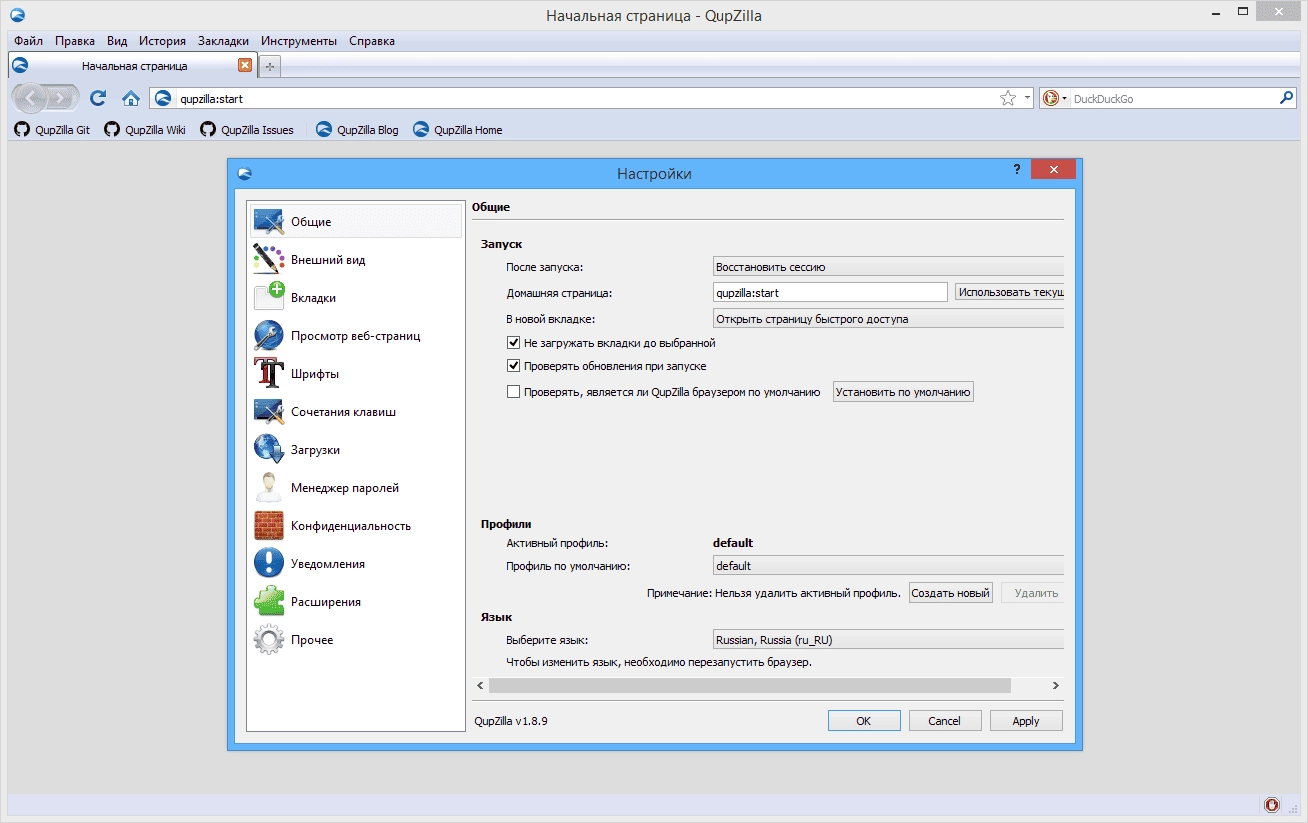Screen dimensions: 1308x823
Task: Click Создать новый profile button
Action: 950,593
